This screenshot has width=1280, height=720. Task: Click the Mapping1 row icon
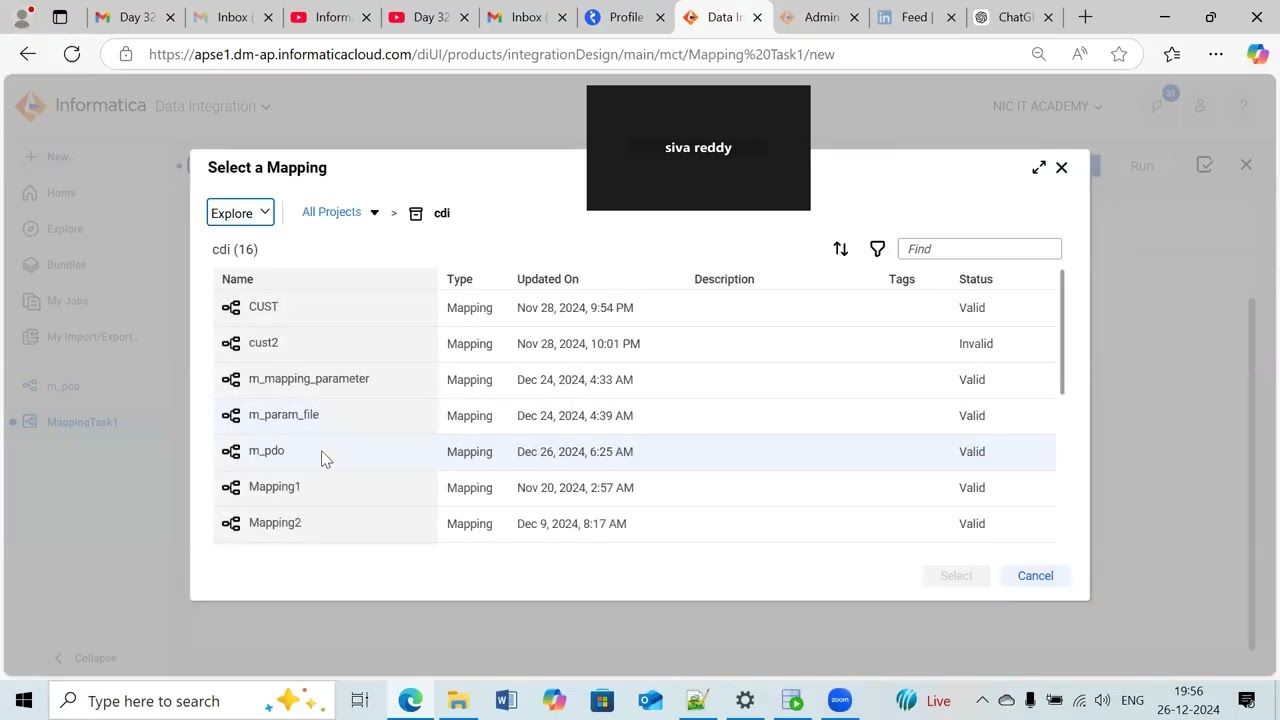(x=231, y=488)
